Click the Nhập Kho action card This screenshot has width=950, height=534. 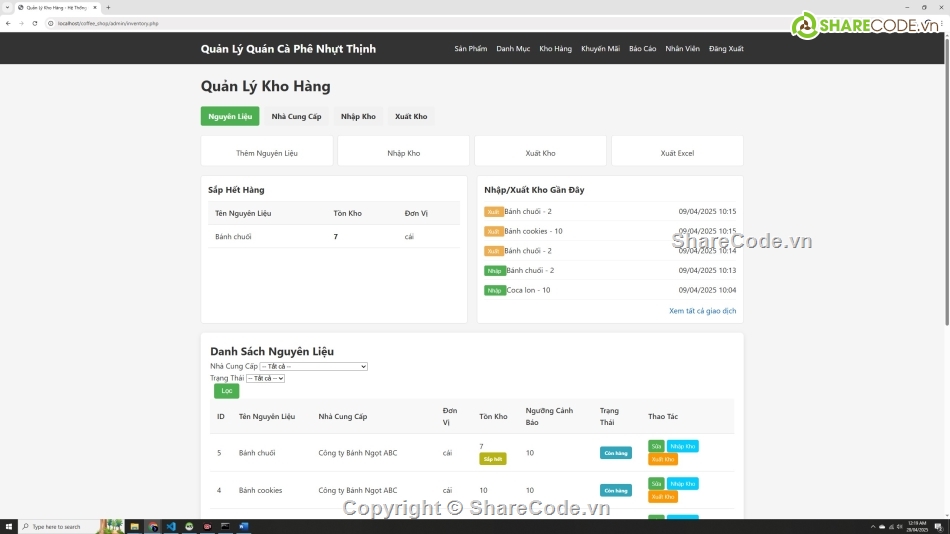tap(404, 153)
